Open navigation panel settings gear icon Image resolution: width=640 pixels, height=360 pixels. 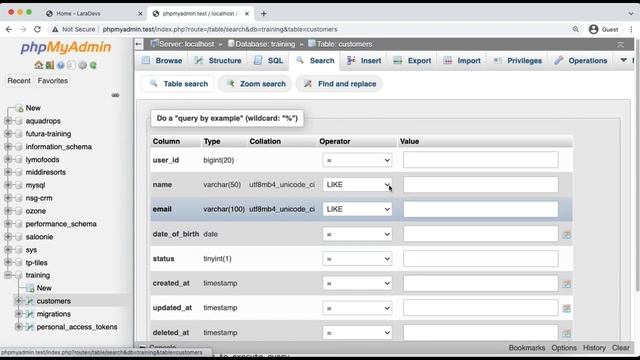[82, 65]
